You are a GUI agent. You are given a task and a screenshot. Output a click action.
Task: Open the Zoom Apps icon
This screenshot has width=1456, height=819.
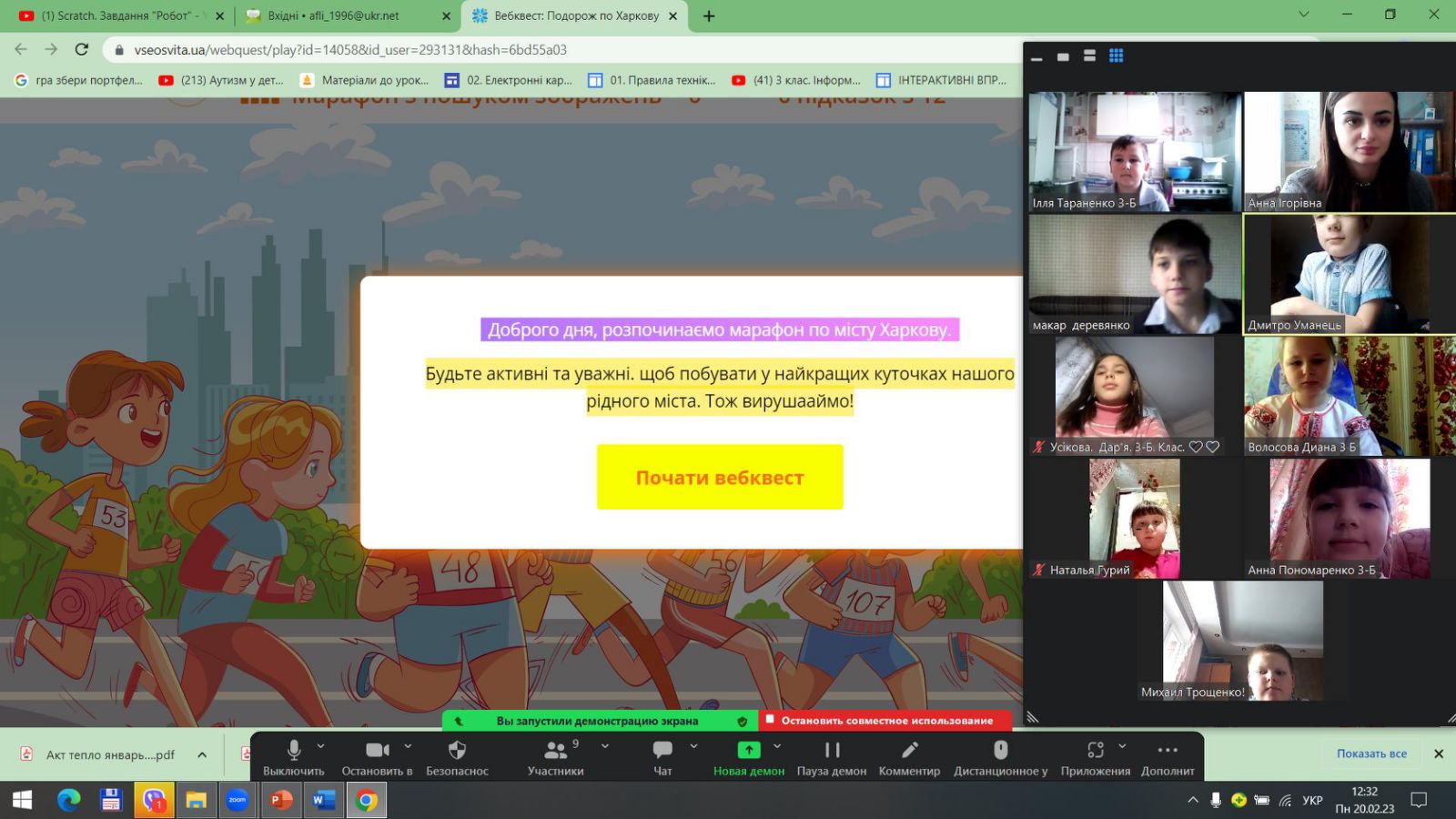coord(1095,750)
